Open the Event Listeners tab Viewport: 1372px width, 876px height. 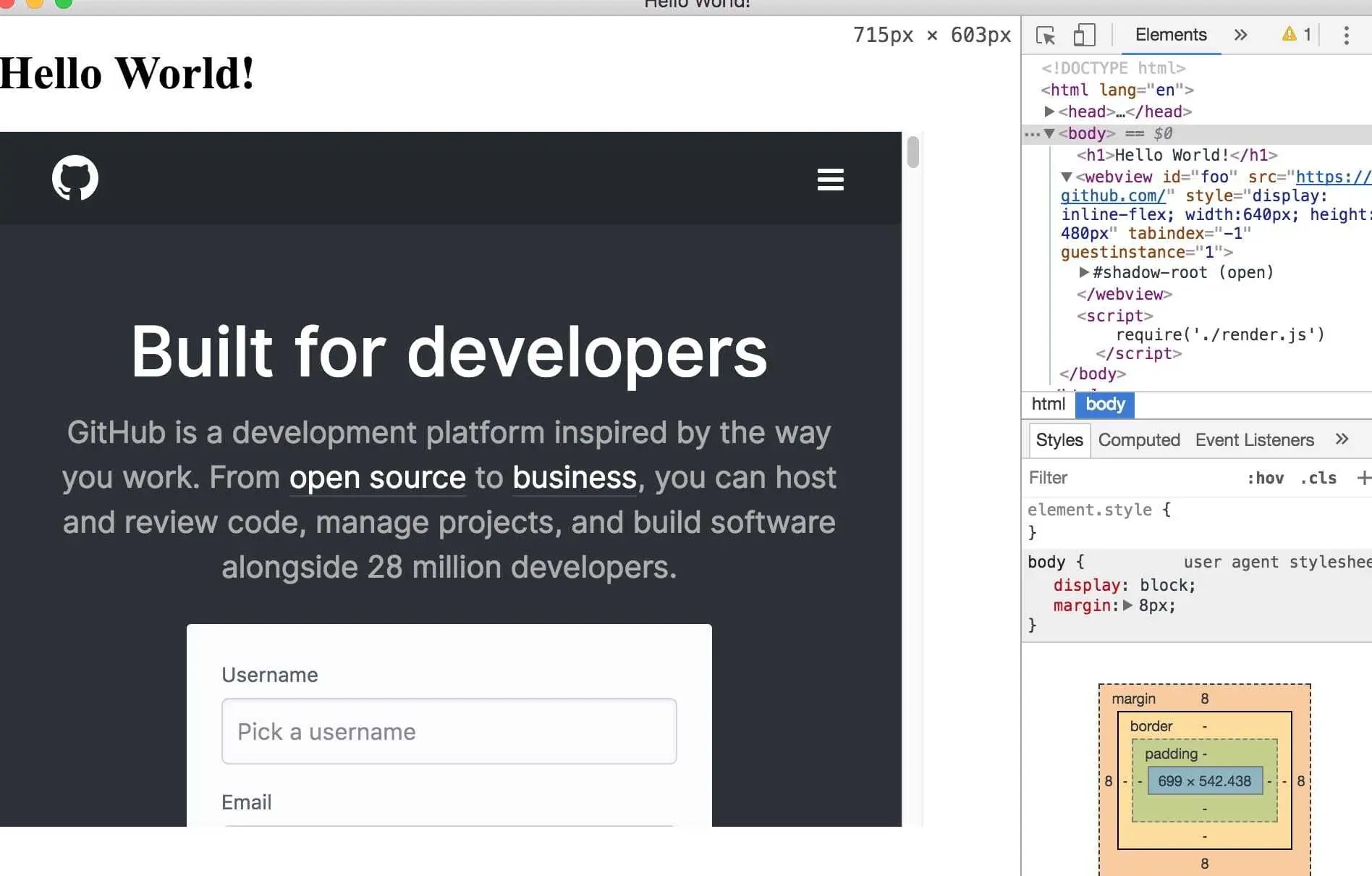tap(1255, 439)
